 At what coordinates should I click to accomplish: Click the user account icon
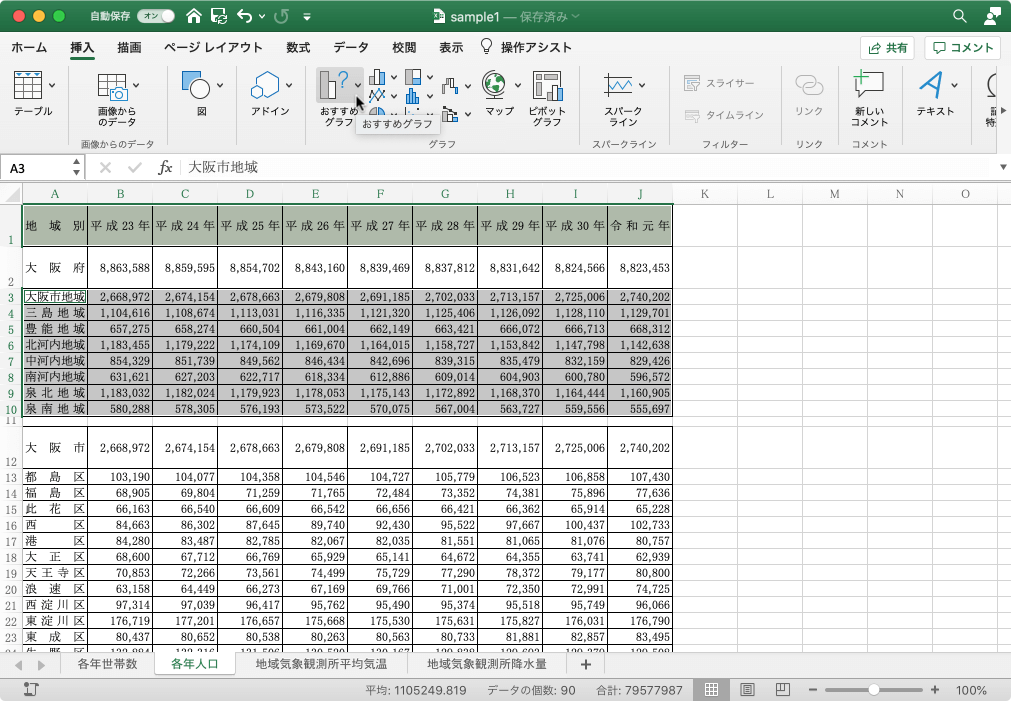pyautogui.click(x=992, y=16)
